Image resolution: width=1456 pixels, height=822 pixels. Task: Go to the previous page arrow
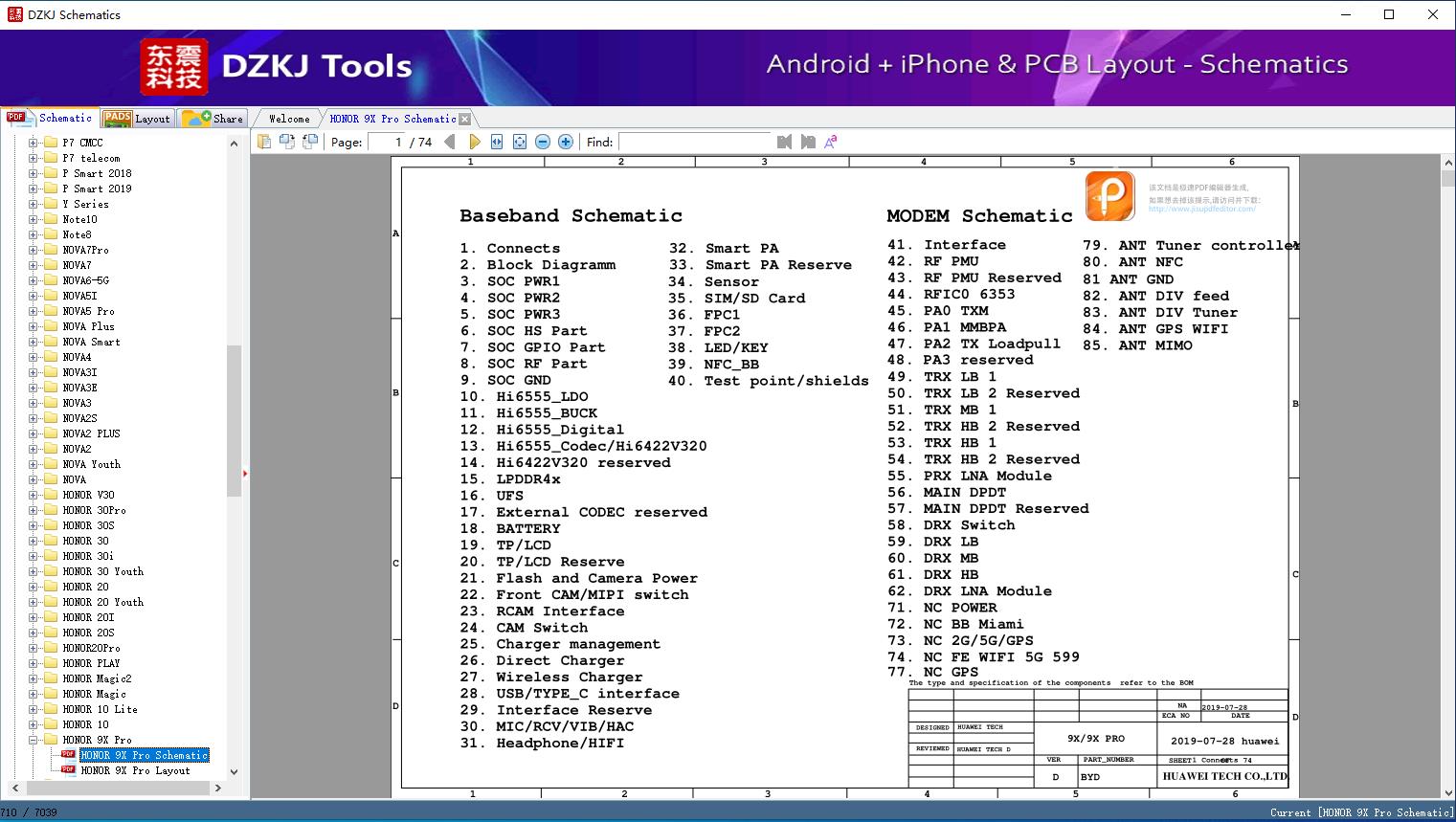pyautogui.click(x=450, y=142)
